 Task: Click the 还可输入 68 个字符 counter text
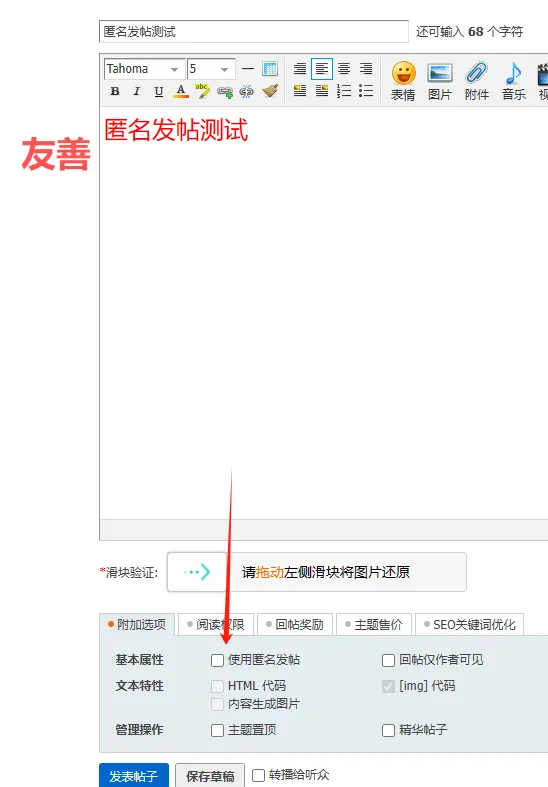[470, 32]
